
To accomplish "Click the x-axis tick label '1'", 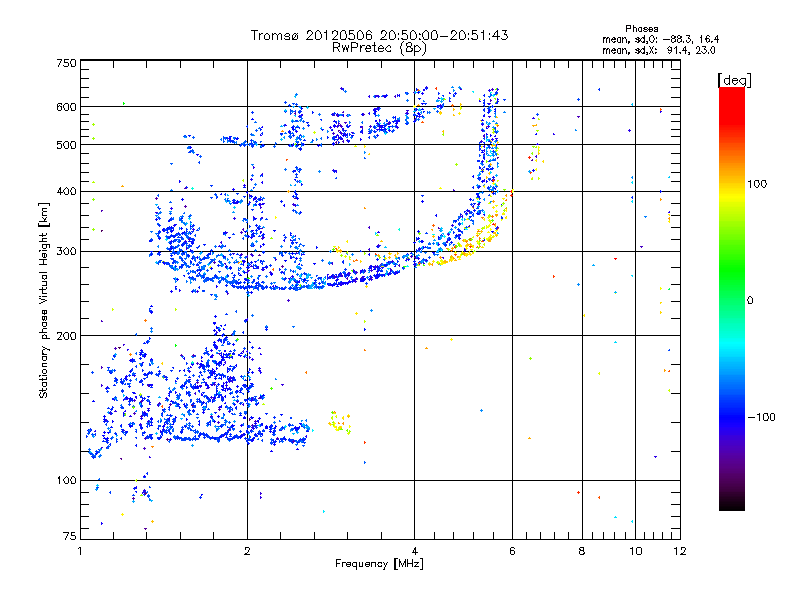I will [80, 551].
